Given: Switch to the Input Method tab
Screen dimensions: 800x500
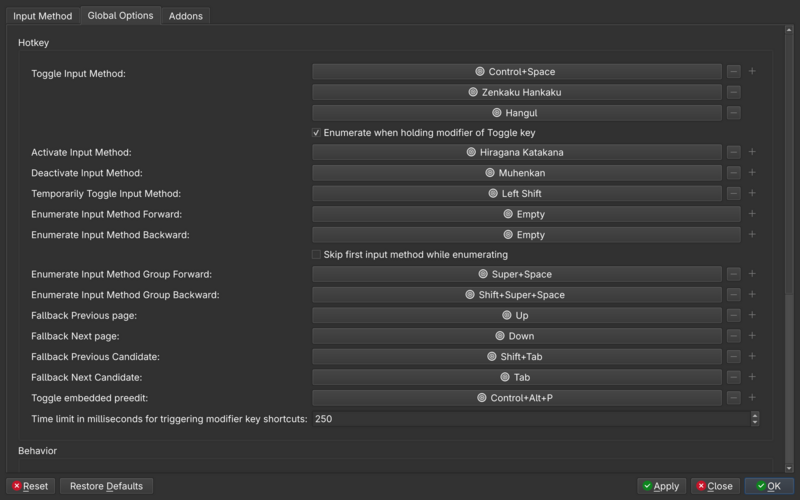Looking at the screenshot, I should tap(43, 16).
